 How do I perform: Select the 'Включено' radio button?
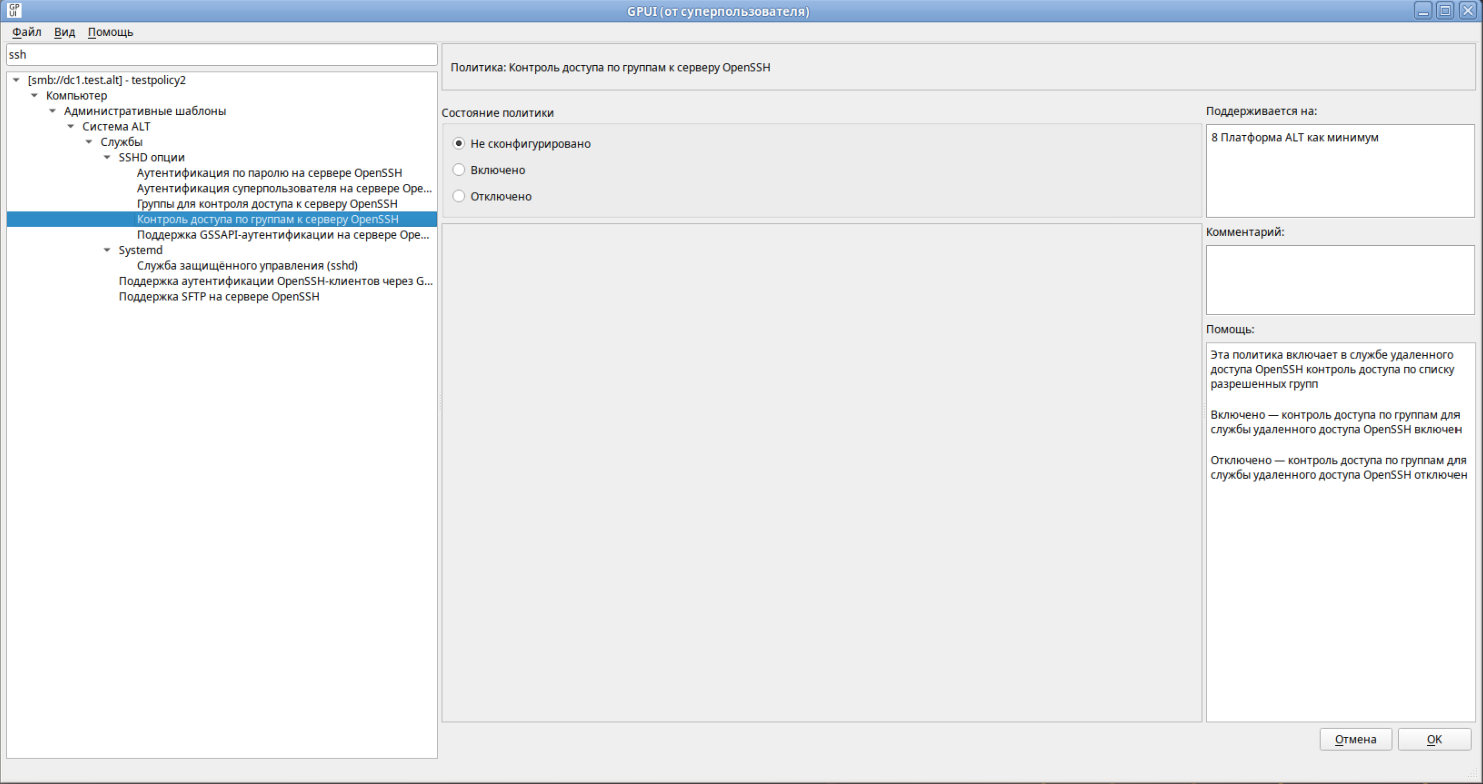coord(459,170)
